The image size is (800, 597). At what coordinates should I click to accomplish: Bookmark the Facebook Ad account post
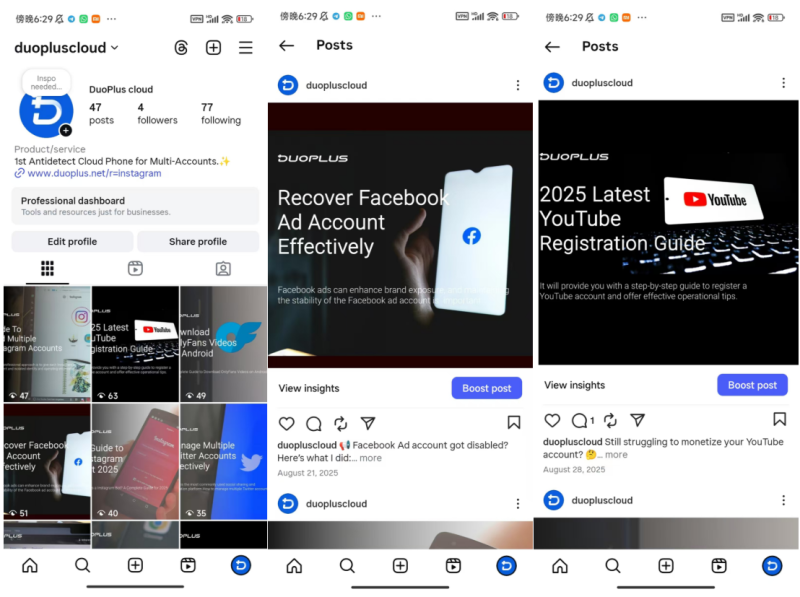(x=514, y=422)
